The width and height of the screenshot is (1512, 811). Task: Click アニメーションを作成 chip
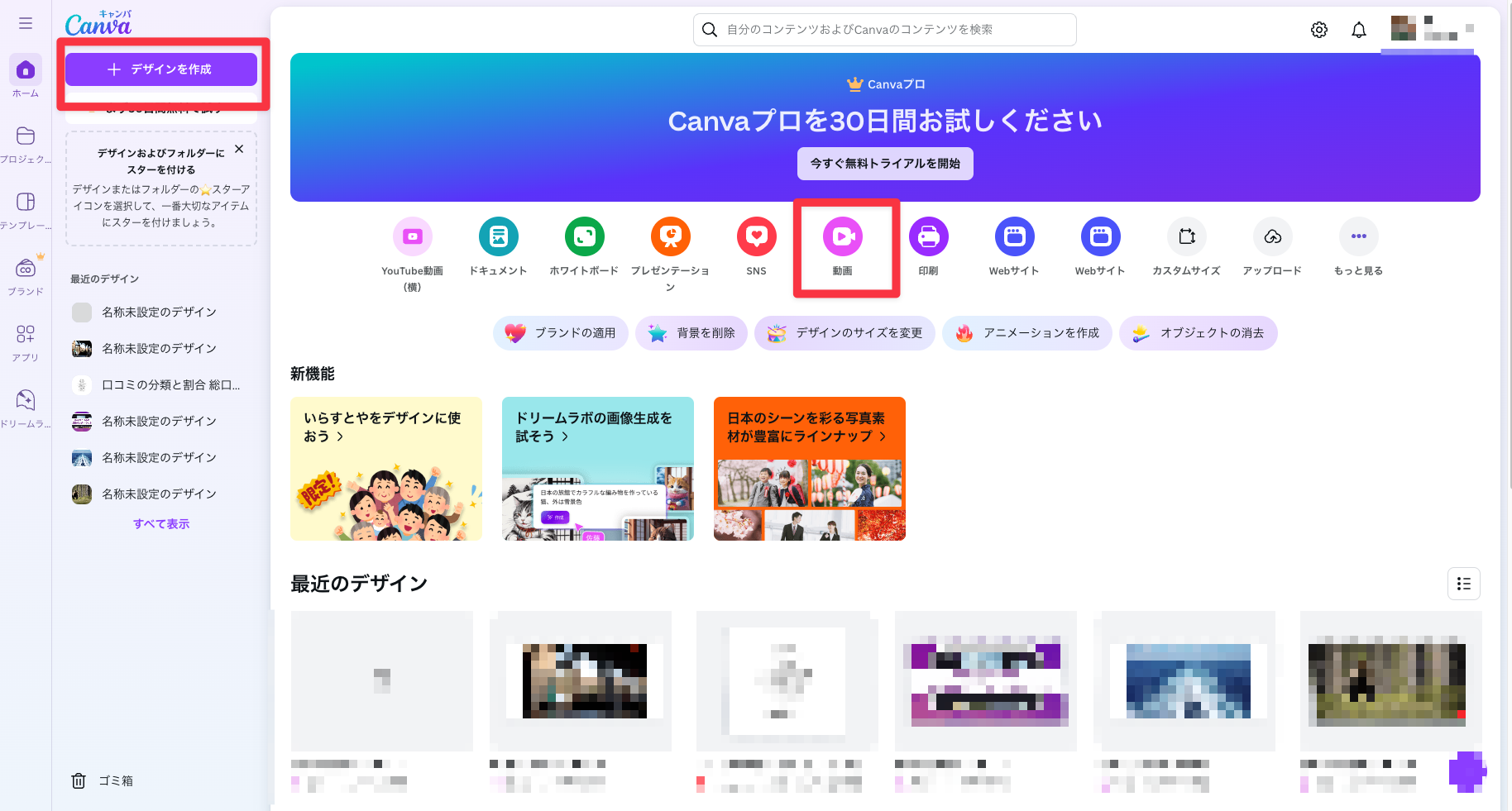(1027, 333)
